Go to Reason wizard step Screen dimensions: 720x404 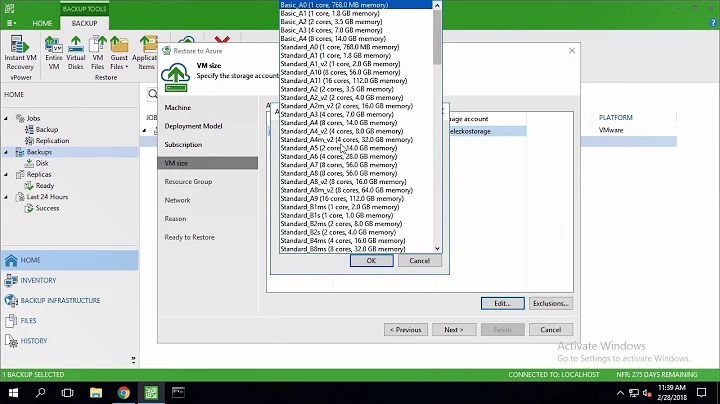point(175,219)
